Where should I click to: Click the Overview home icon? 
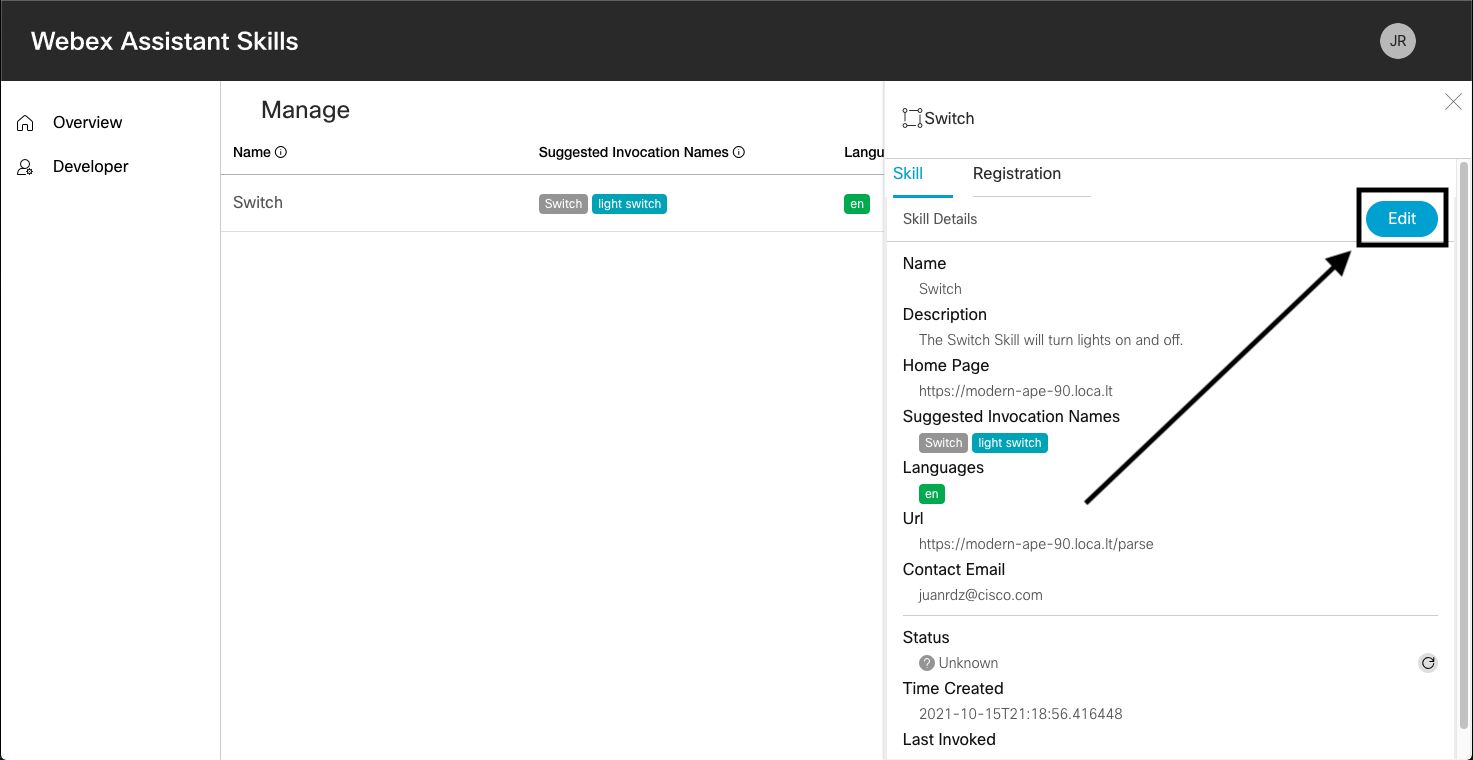(x=26, y=123)
